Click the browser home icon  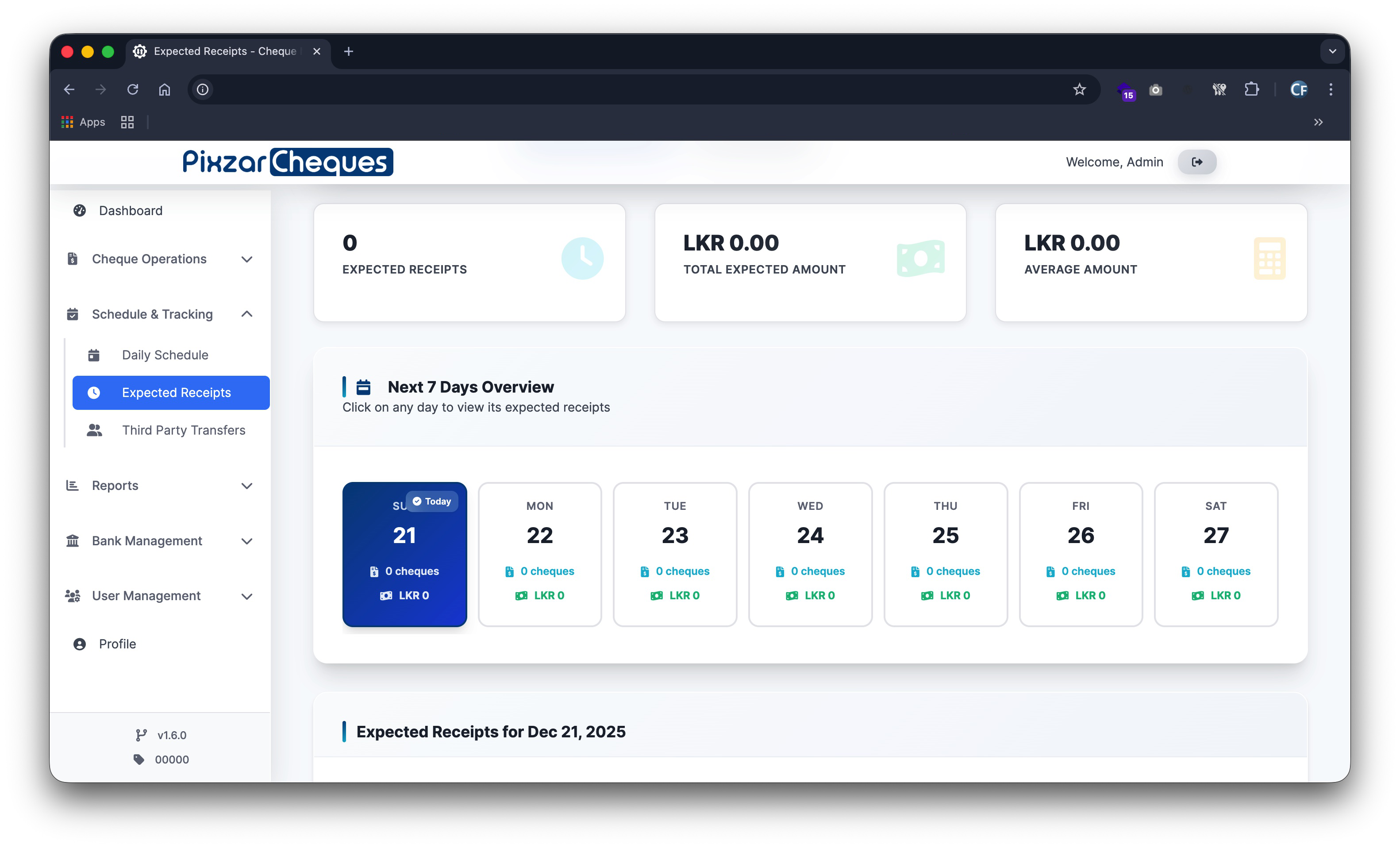coord(164,89)
